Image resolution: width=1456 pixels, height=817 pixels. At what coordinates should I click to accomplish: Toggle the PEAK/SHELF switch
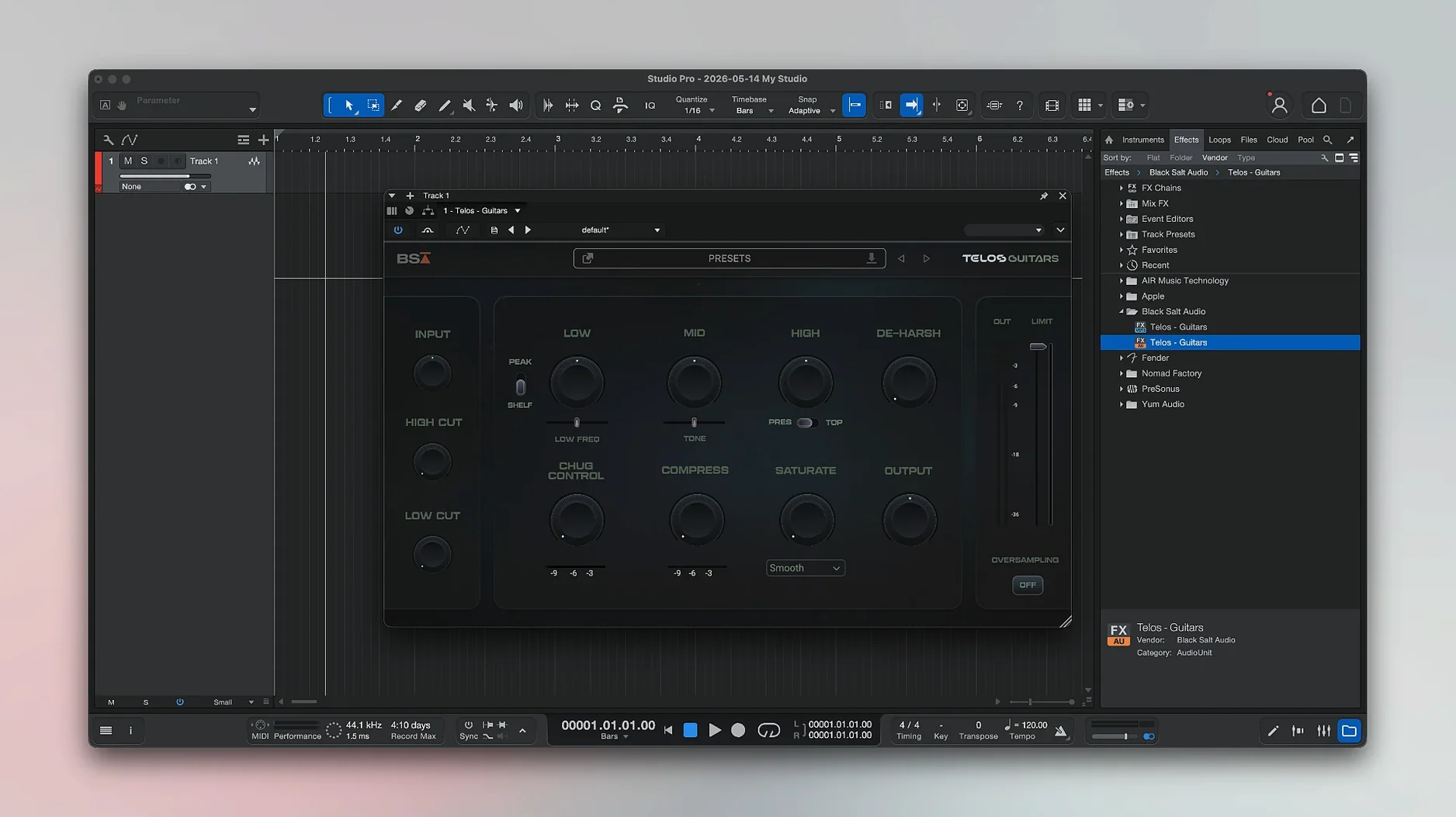point(520,386)
